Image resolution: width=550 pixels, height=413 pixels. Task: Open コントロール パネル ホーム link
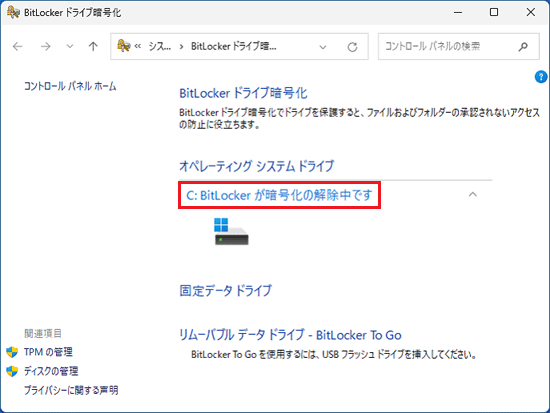pyautogui.click(x=70, y=86)
